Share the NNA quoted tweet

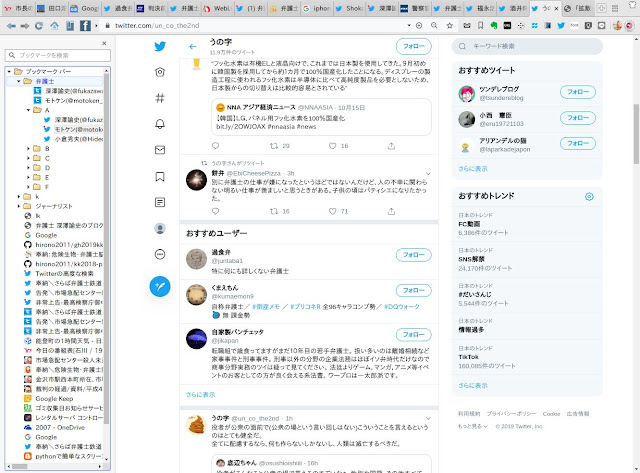pyautogui.click(x=391, y=146)
